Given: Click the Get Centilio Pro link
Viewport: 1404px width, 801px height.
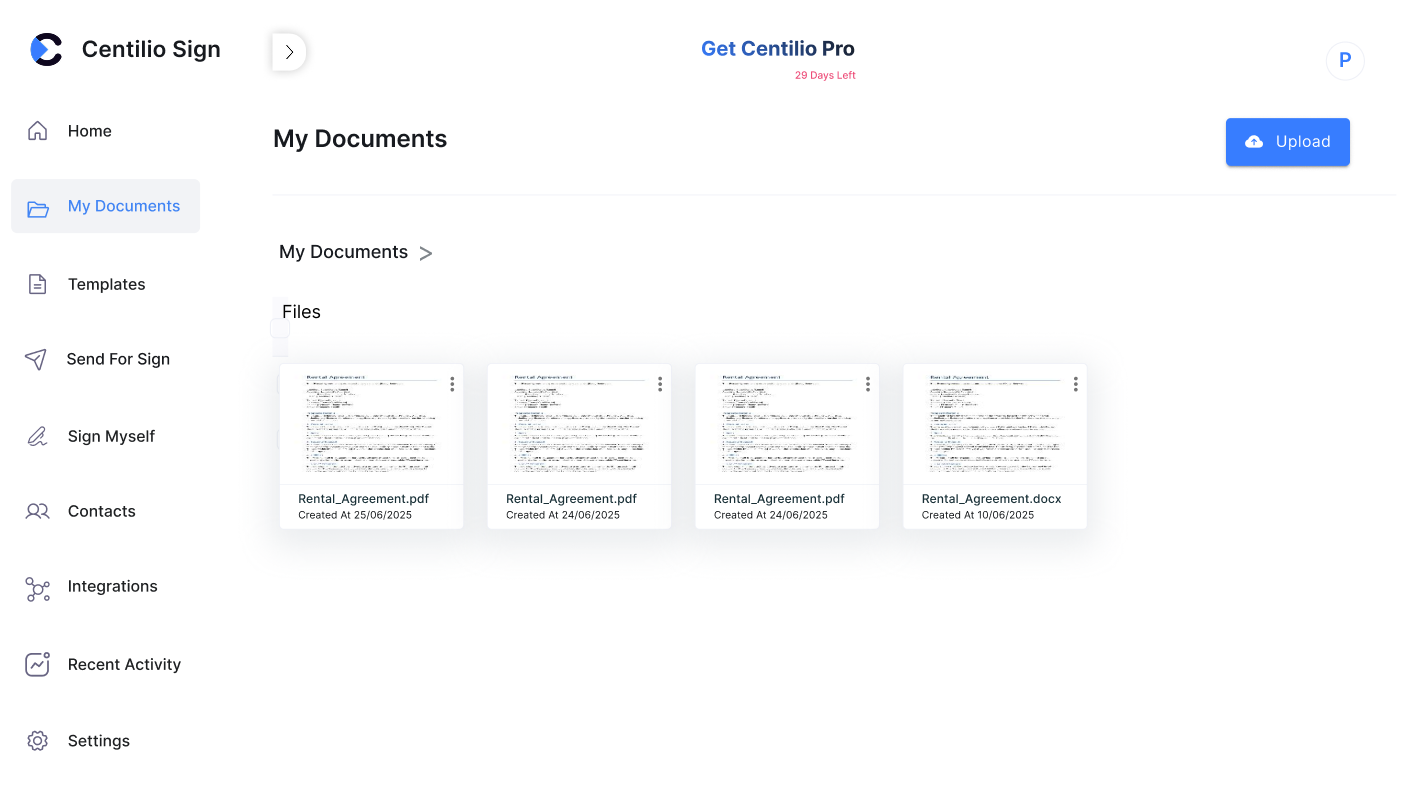Looking at the screenshot, I should click(x=777, y=48).
